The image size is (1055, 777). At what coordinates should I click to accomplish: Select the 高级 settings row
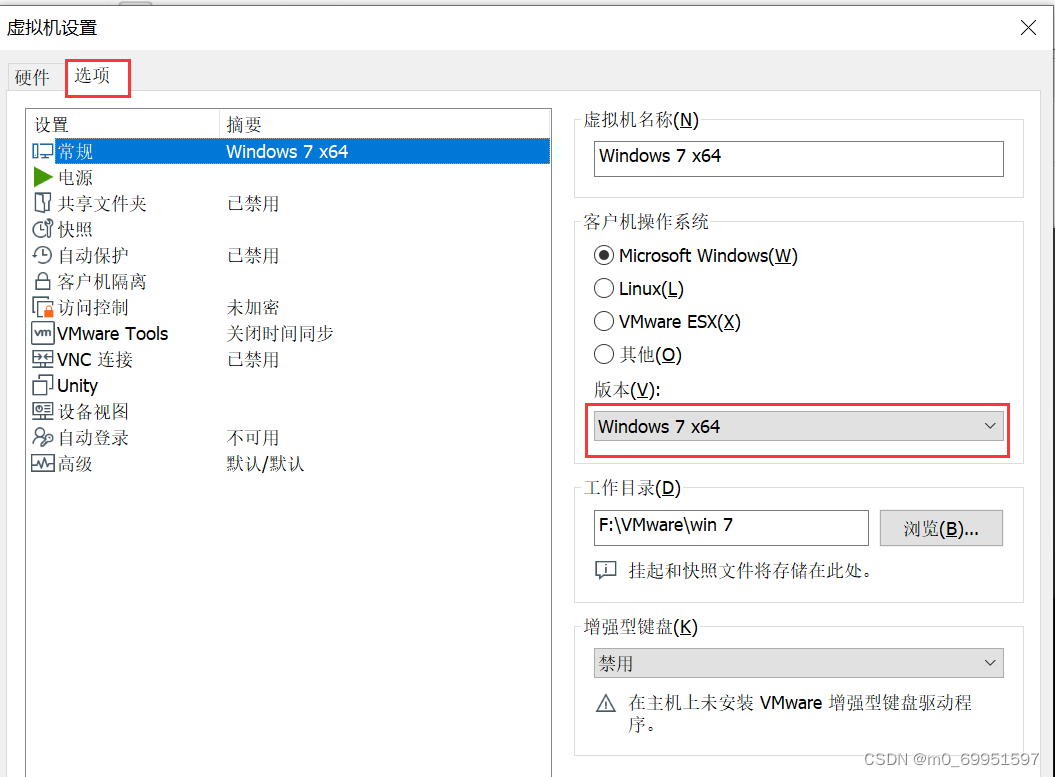coord(290,463)
